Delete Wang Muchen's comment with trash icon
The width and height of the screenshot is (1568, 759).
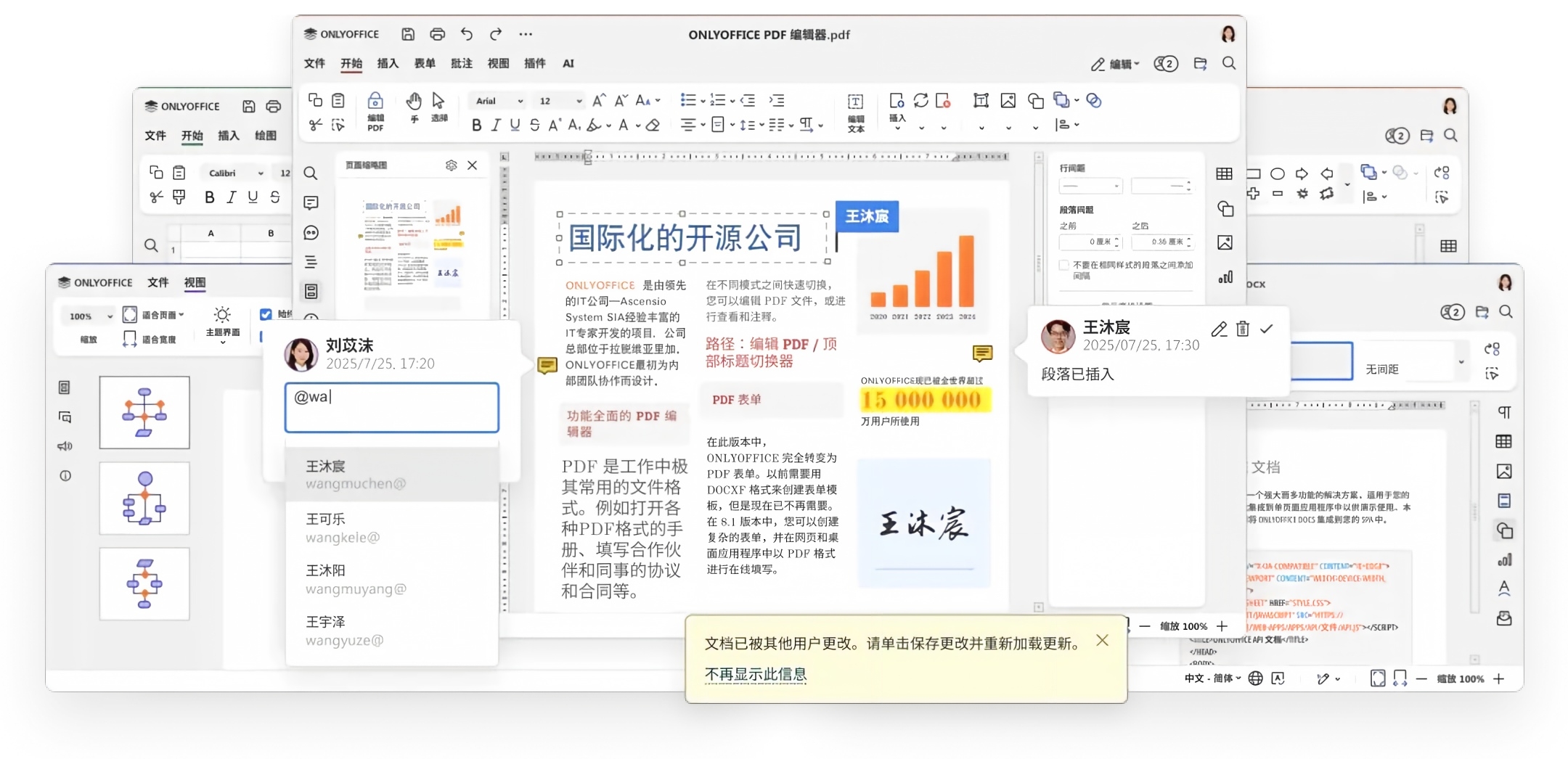[x=1243, y=329]
